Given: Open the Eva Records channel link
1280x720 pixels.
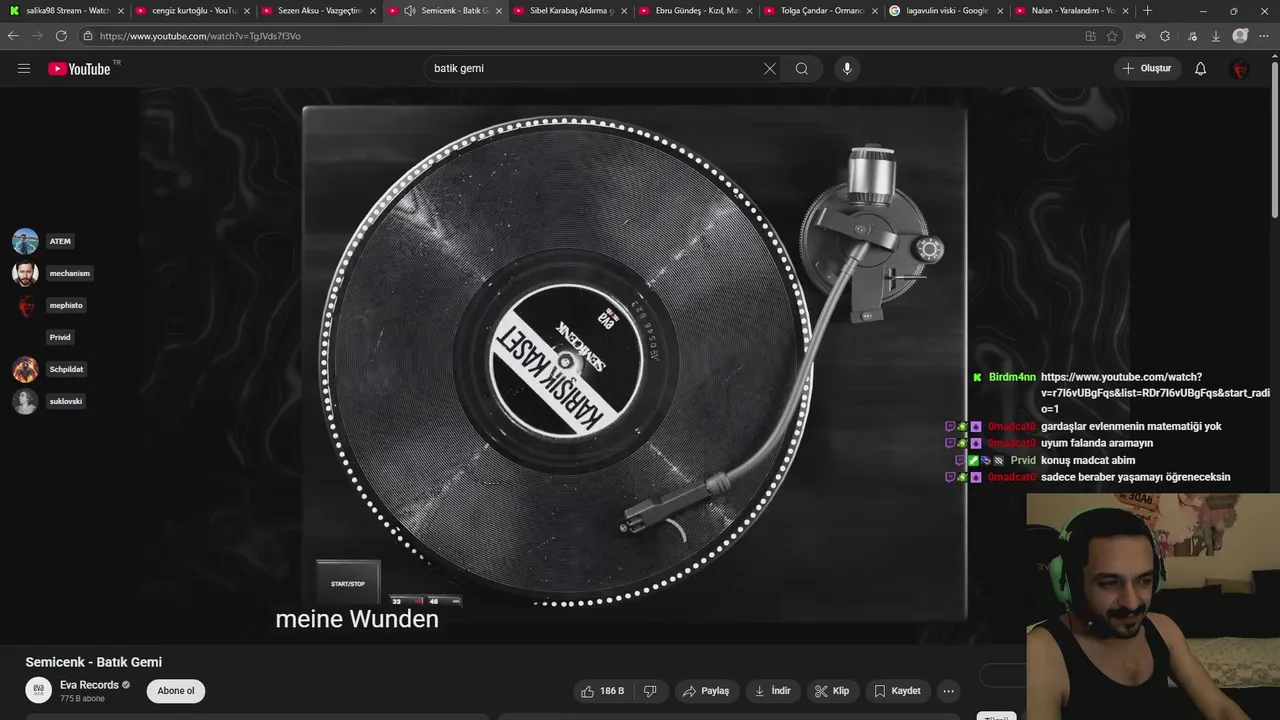Looking at the screenshot, I should (89, 685).
